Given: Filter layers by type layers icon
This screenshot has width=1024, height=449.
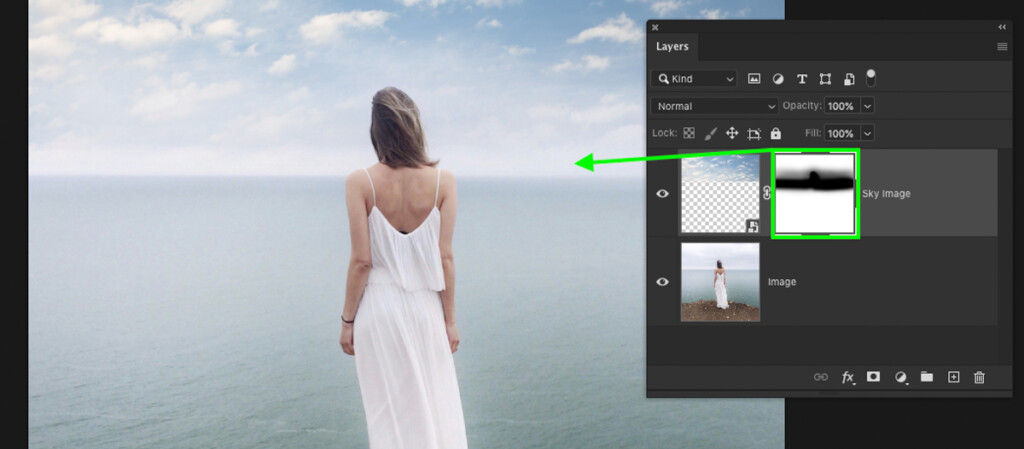Looking at the screenshot, I should [x=802, y=79].
